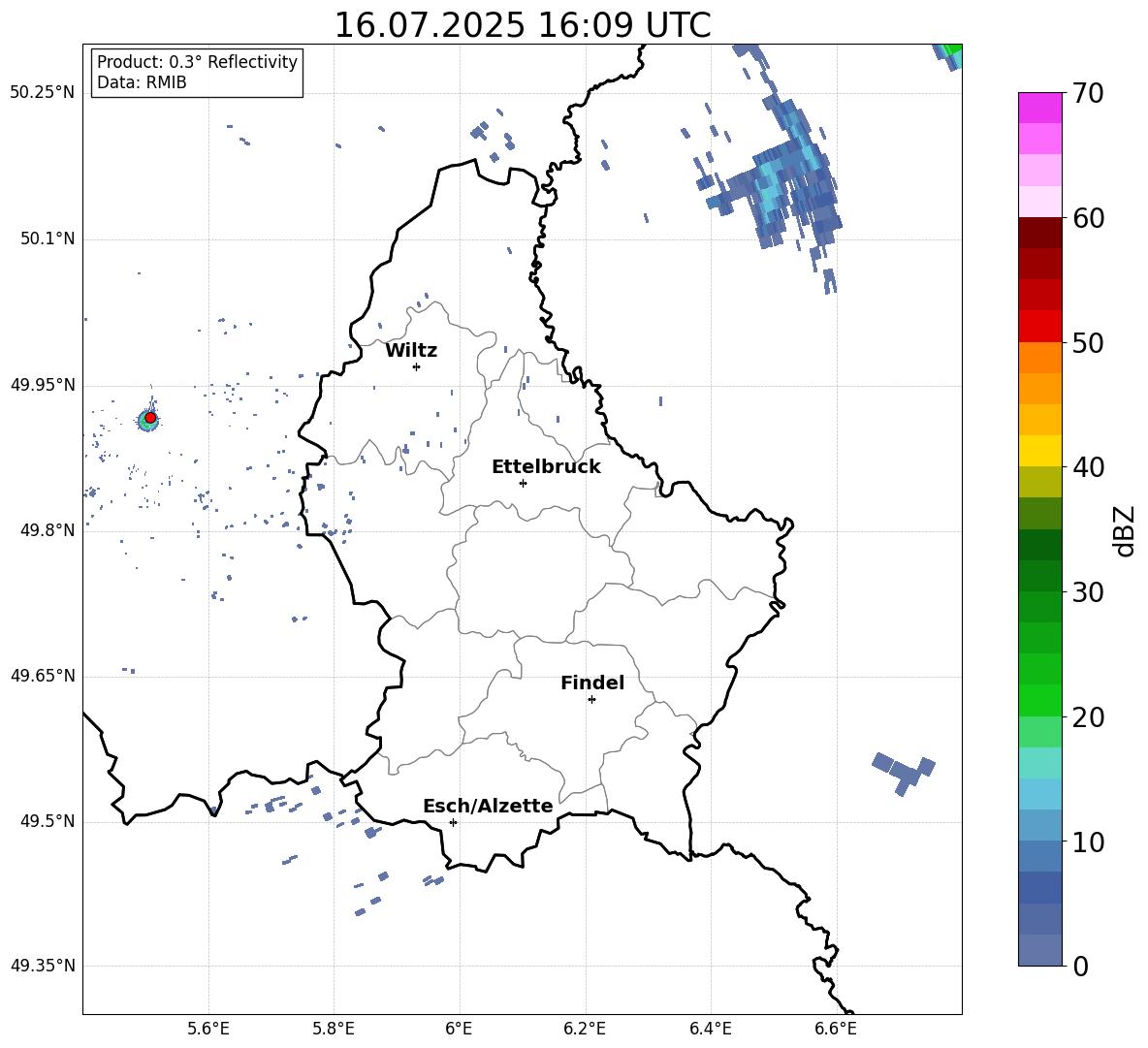Pick the magenta swatch atop the colorbar
The width and height of the screenshot is (1148, 1048).
[x=1039, y=108]
